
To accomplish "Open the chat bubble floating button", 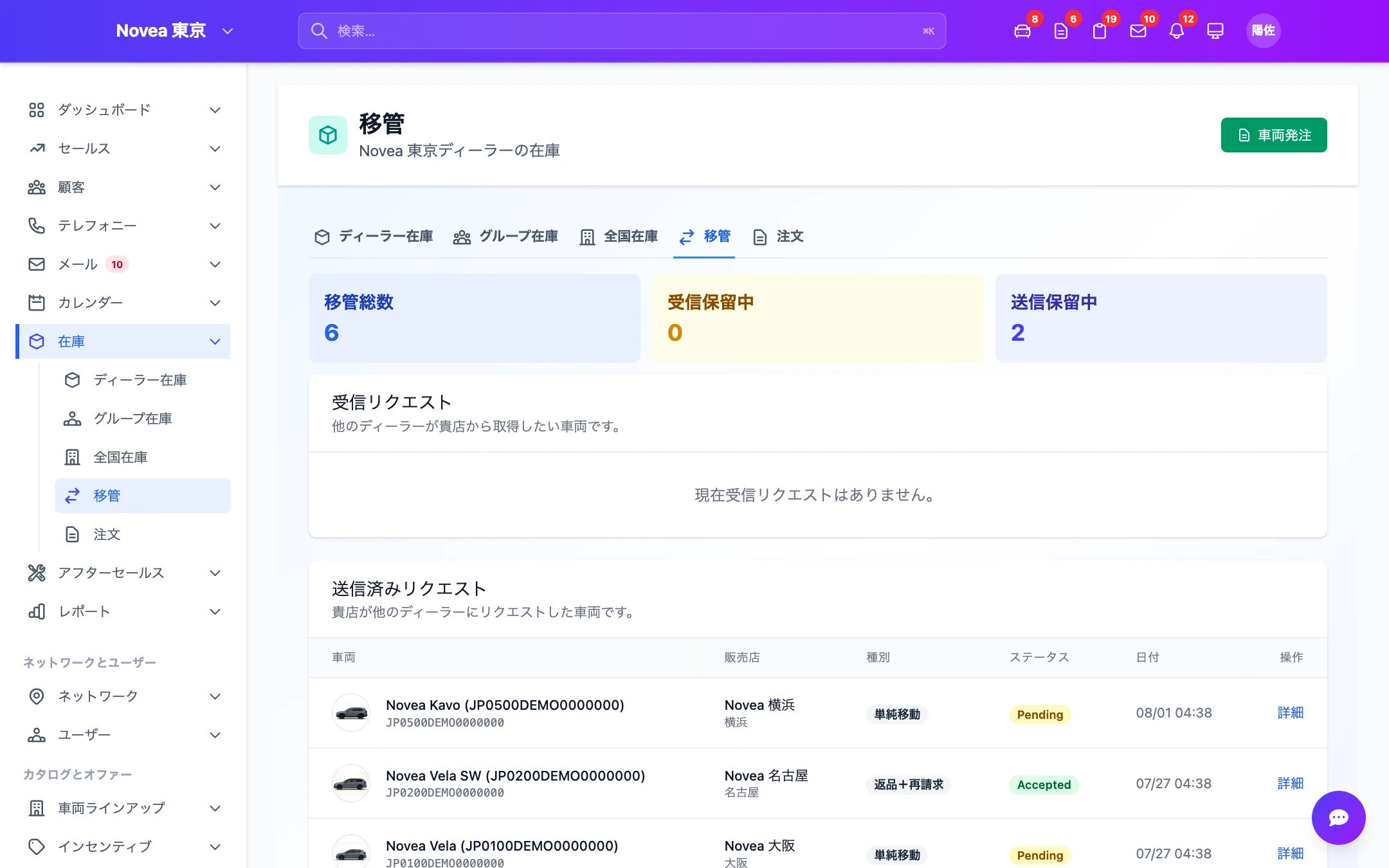I will pyautogui.click(x=1338, y=817).
